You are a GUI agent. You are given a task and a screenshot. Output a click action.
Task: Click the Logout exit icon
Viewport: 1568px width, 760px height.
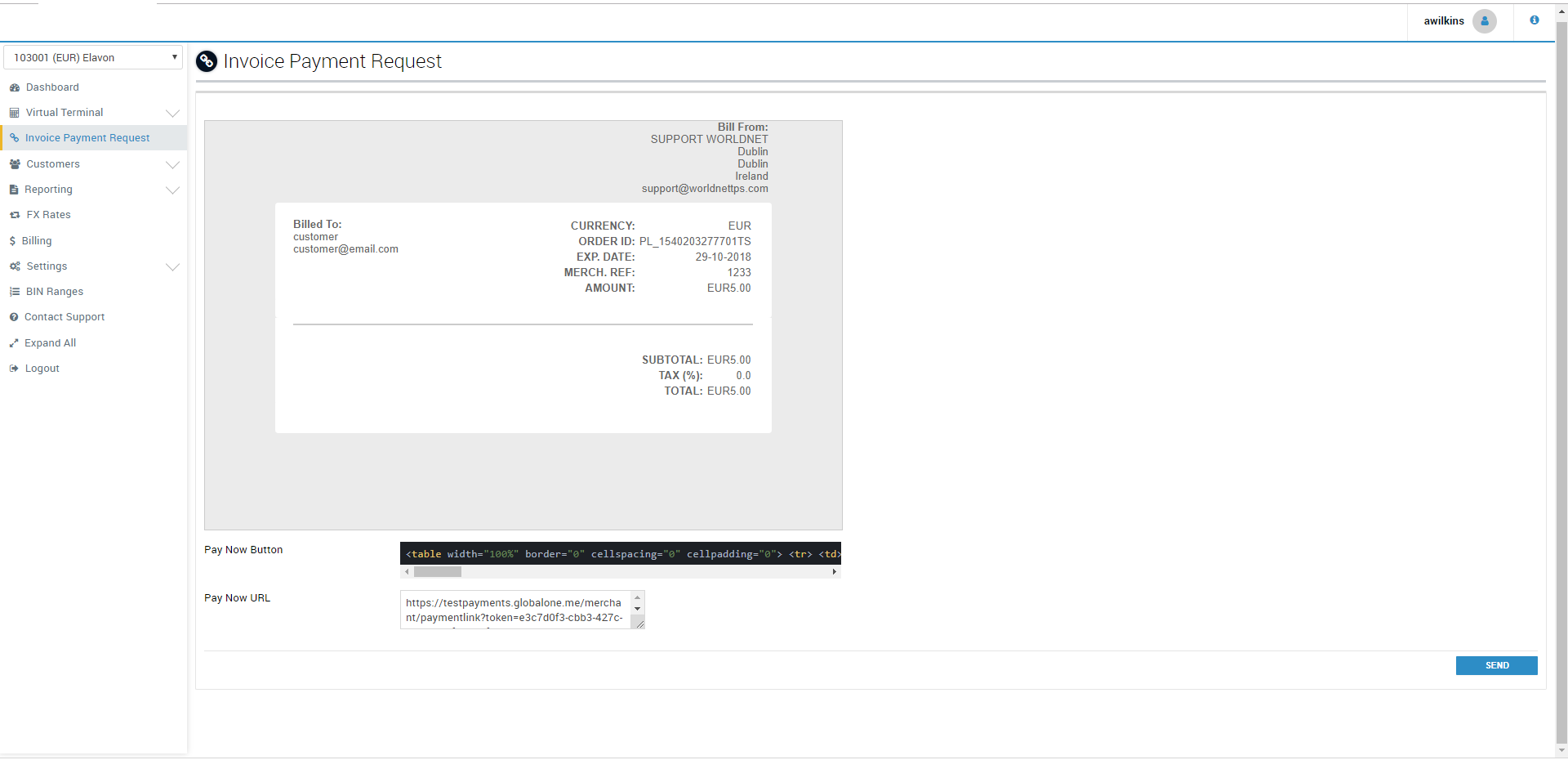coord(14,369)
